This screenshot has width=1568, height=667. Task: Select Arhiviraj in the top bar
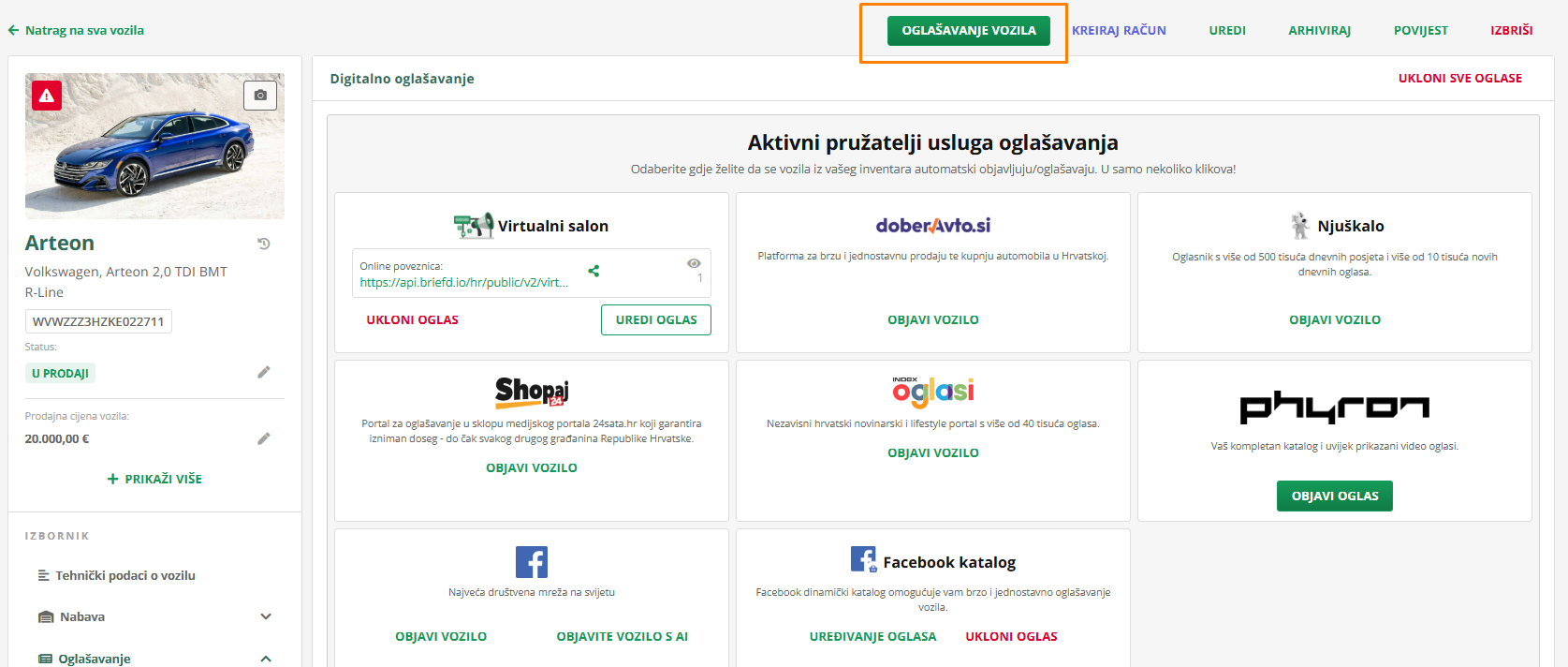(x=1319, y=30)
